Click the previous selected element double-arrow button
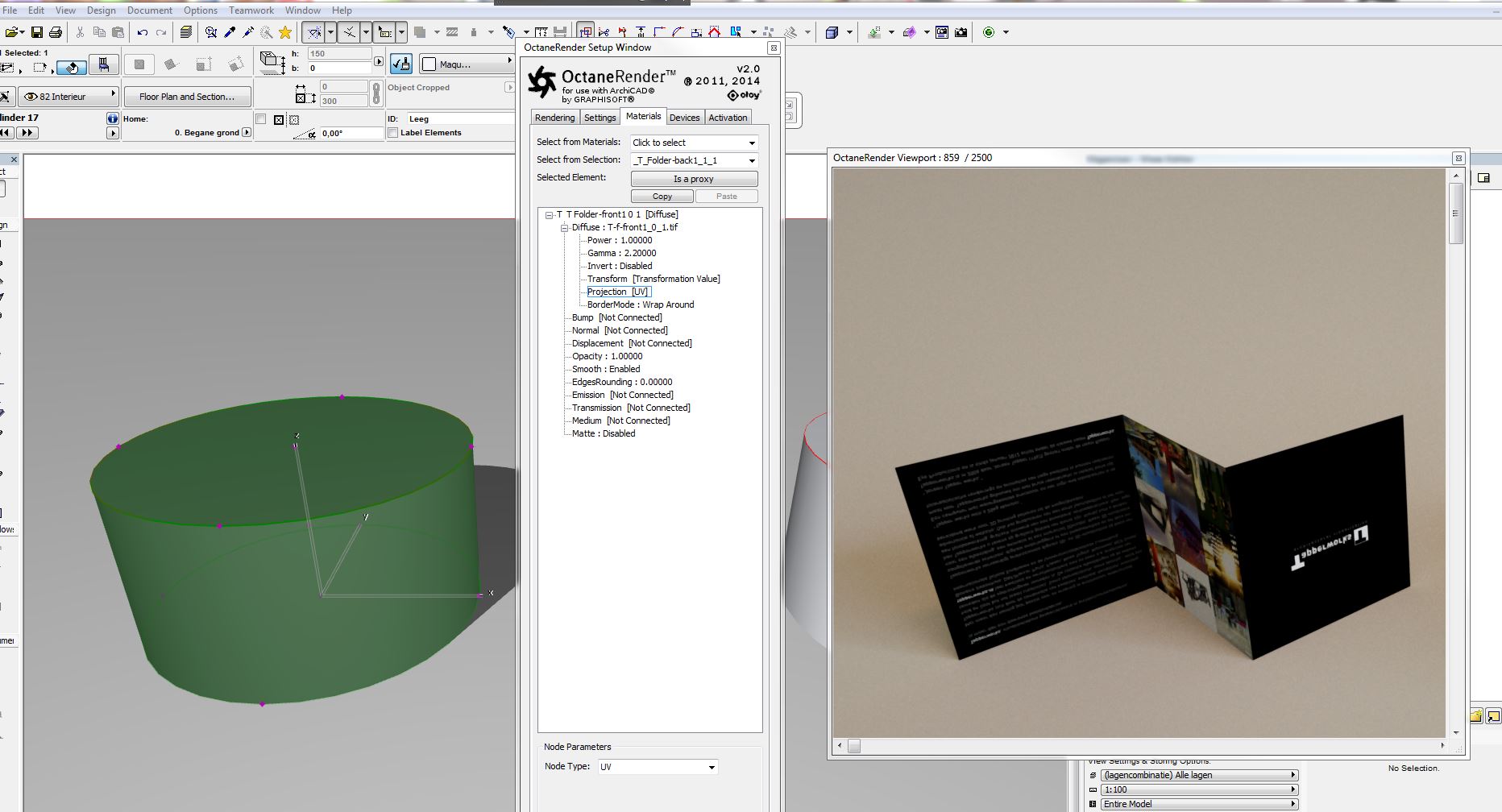 [x=6, y=132]
